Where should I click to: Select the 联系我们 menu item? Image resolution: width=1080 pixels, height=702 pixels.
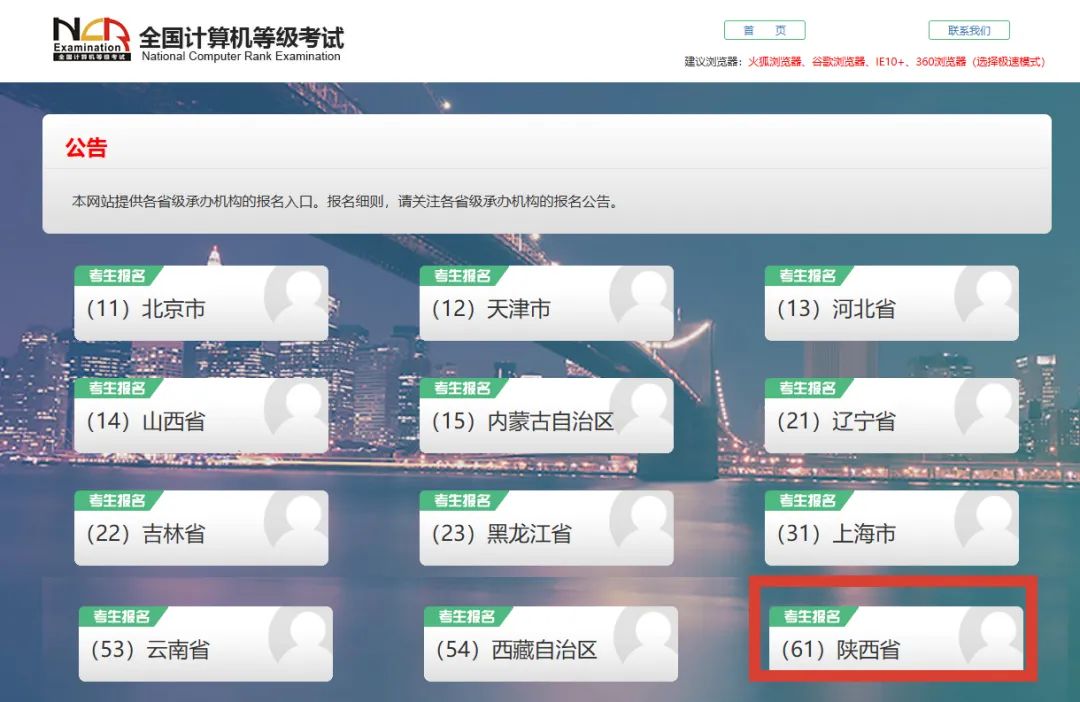point(968,29)
